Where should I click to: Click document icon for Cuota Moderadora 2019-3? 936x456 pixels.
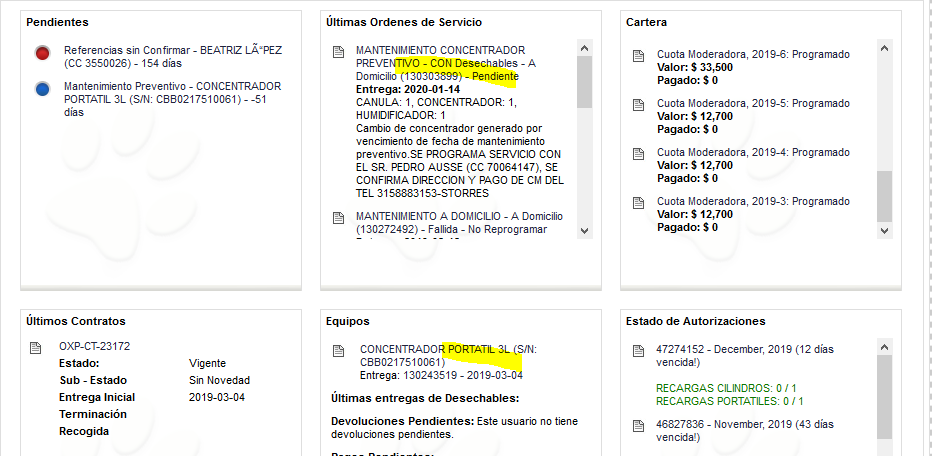tap(638, 203)
